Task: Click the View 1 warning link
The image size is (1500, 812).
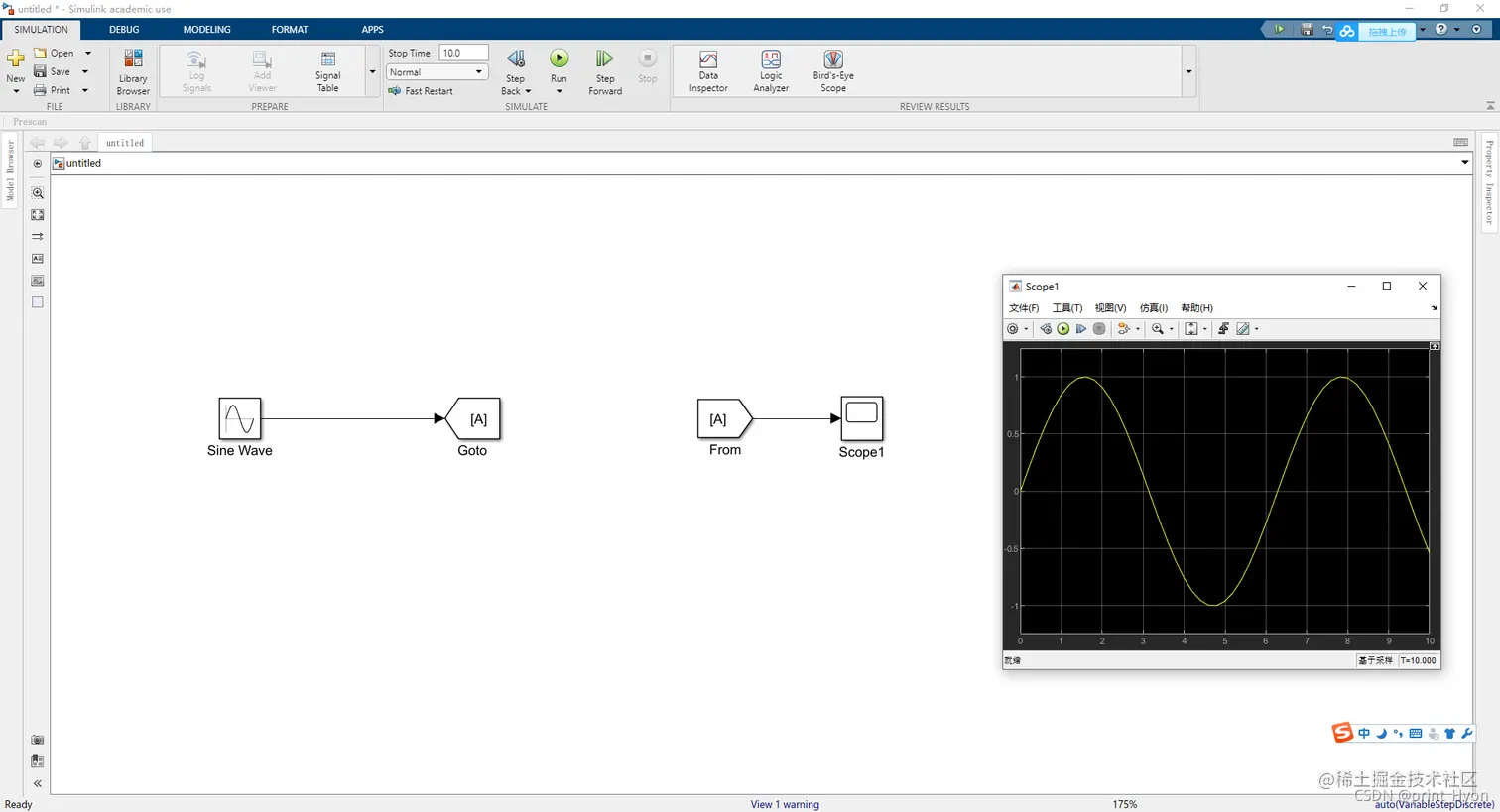Action: (x=785, y=804)
